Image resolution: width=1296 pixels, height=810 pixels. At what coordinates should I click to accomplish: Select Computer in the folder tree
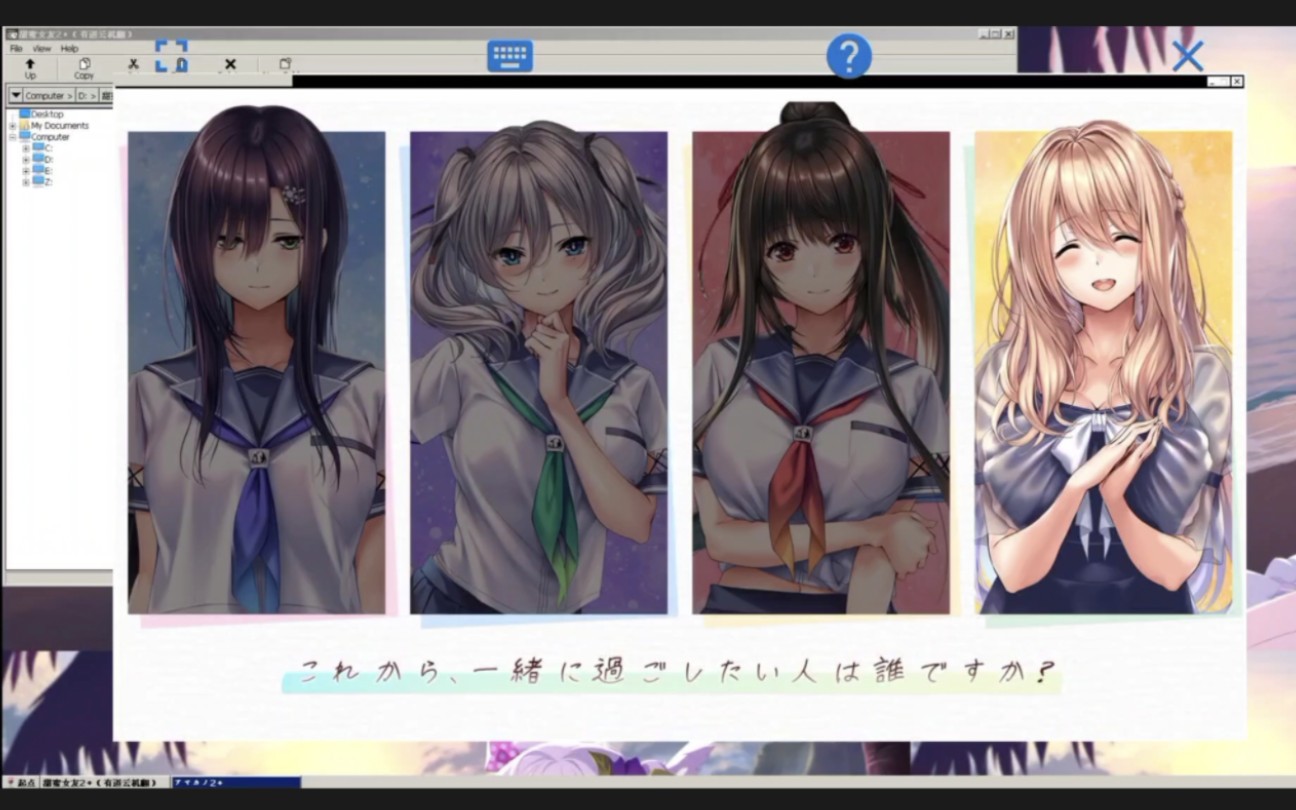pos(45,137)
